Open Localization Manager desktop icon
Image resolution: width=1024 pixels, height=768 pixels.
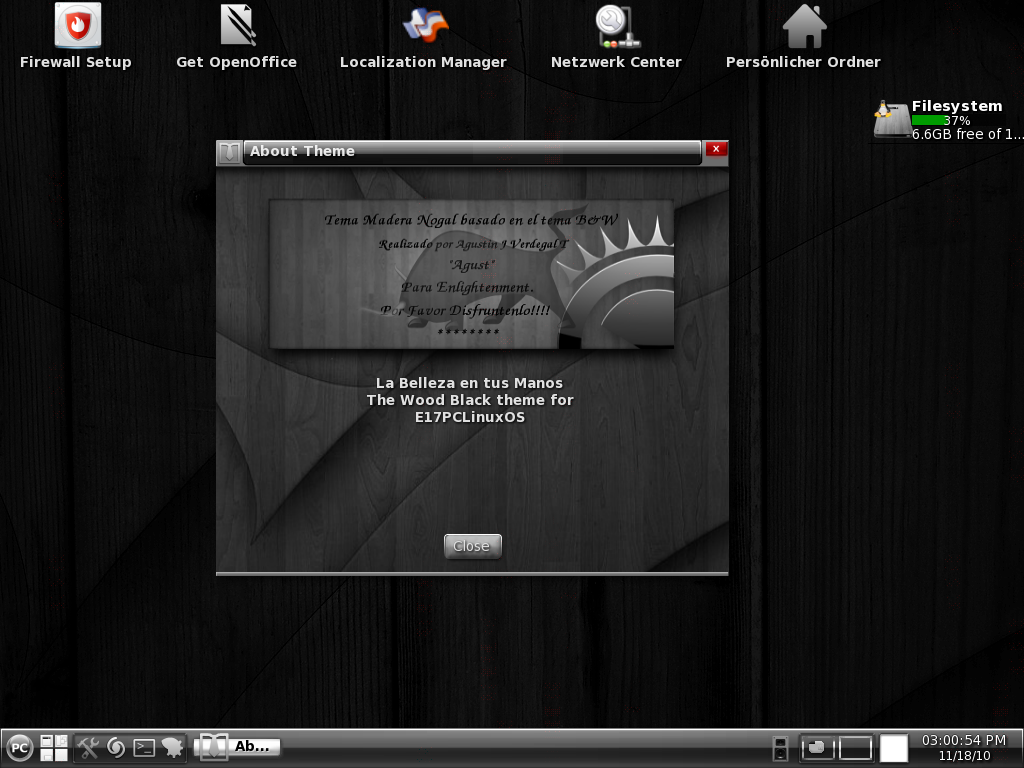424,27
